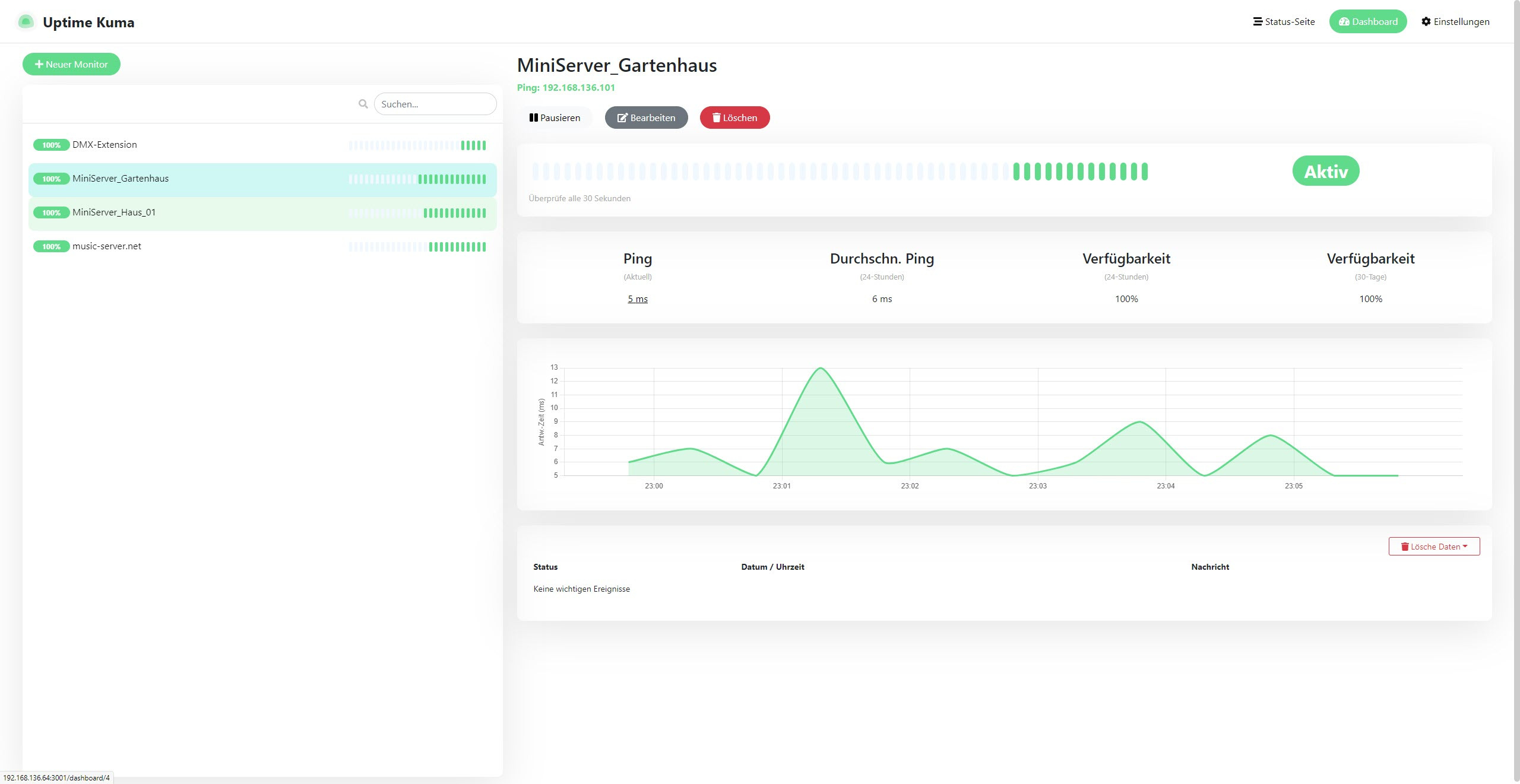Click the Aktiv status badge

pyautogui.click(x=1325, y=172)
